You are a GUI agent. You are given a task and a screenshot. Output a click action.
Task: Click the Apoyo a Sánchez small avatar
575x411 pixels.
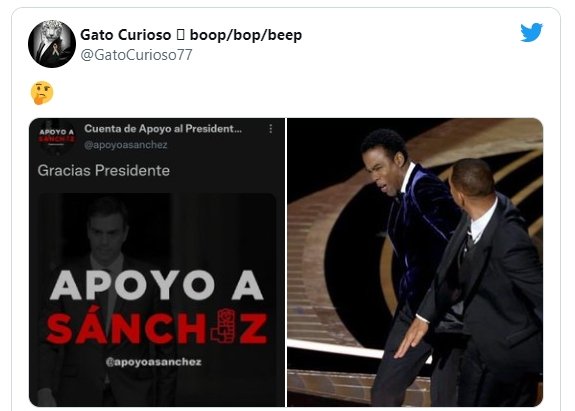pos(57,137)
